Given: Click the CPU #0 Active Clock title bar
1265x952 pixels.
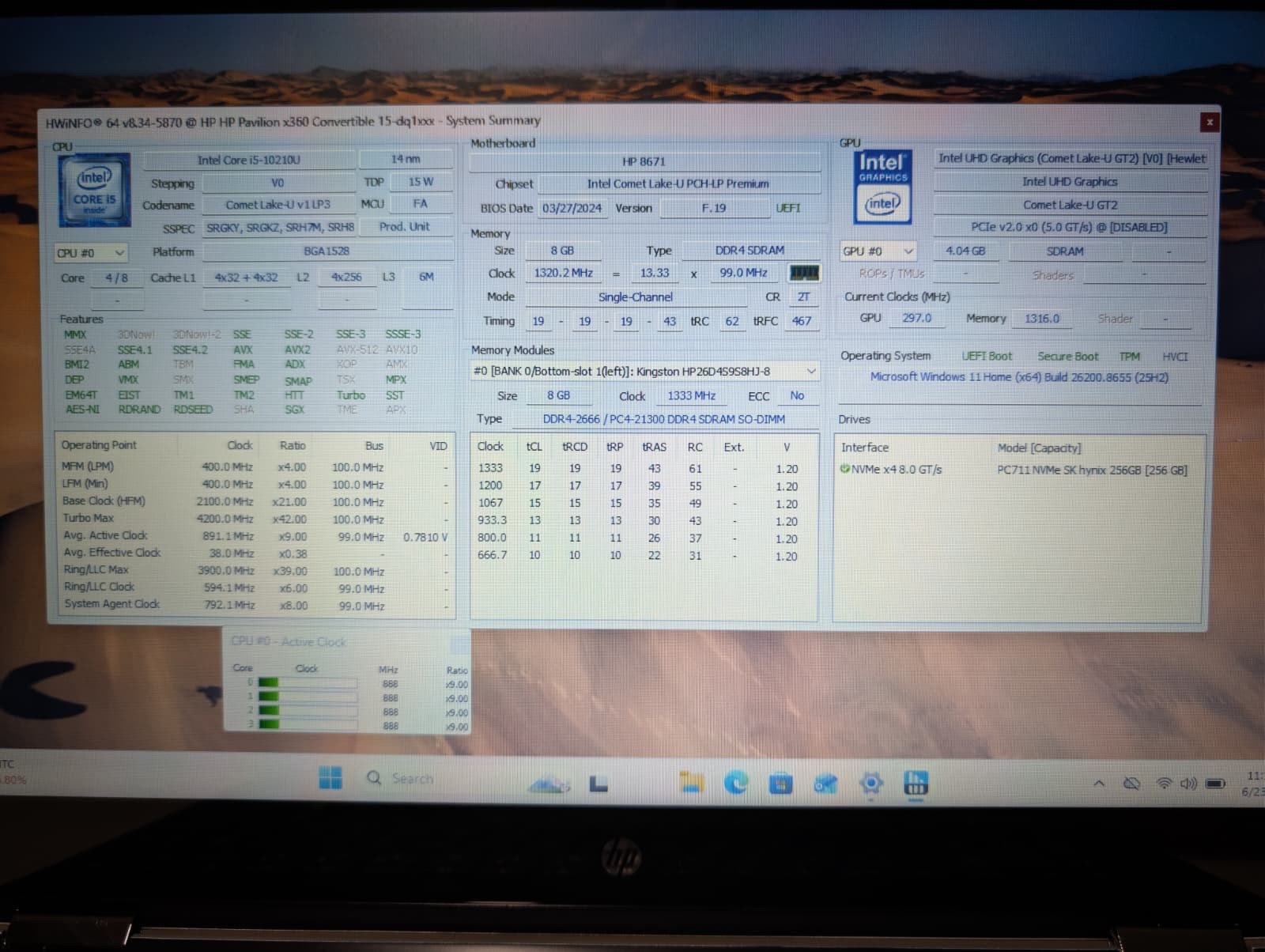Looking at the screenshot, I should (346, 641).
